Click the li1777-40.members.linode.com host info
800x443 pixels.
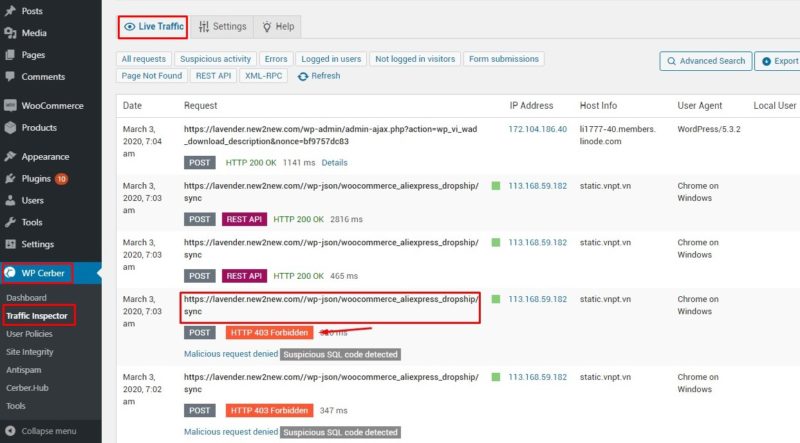[x=617, y=135]
